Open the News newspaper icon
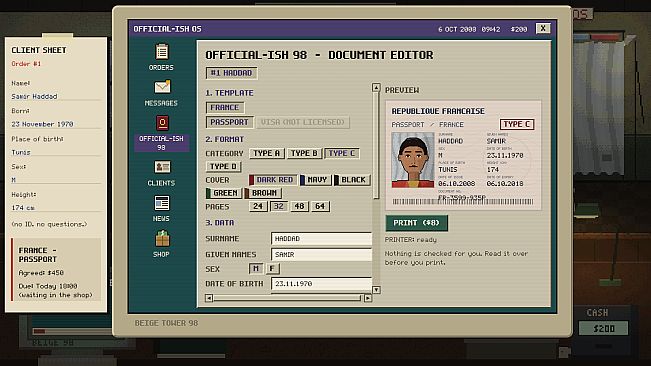 coord(162,203)
